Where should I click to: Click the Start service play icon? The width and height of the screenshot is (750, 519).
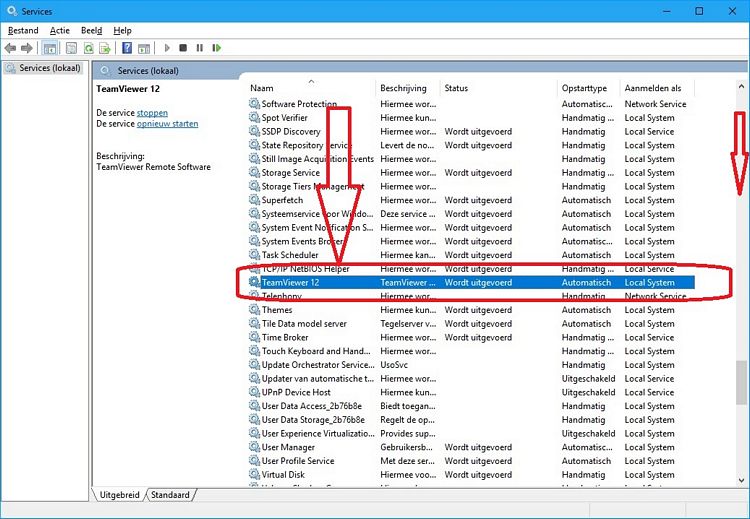tap(167, 48)
